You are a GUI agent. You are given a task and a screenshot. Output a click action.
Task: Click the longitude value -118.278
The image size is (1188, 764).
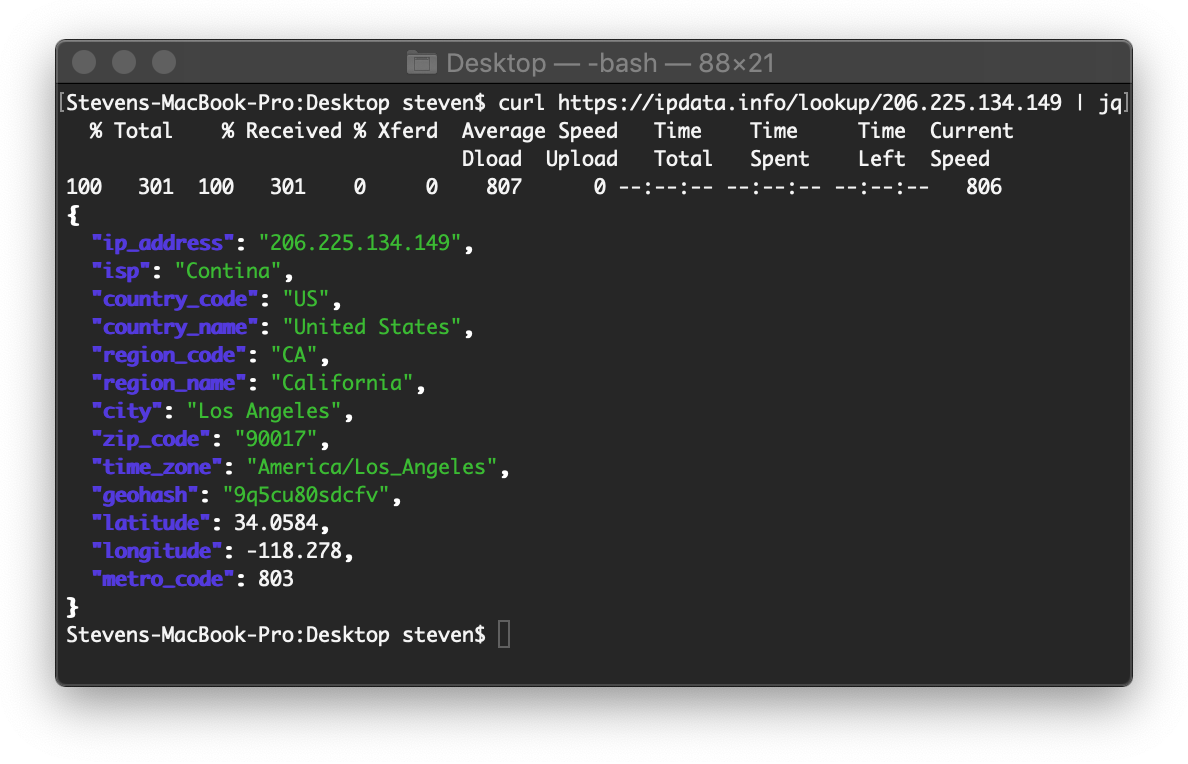[294, 551]
